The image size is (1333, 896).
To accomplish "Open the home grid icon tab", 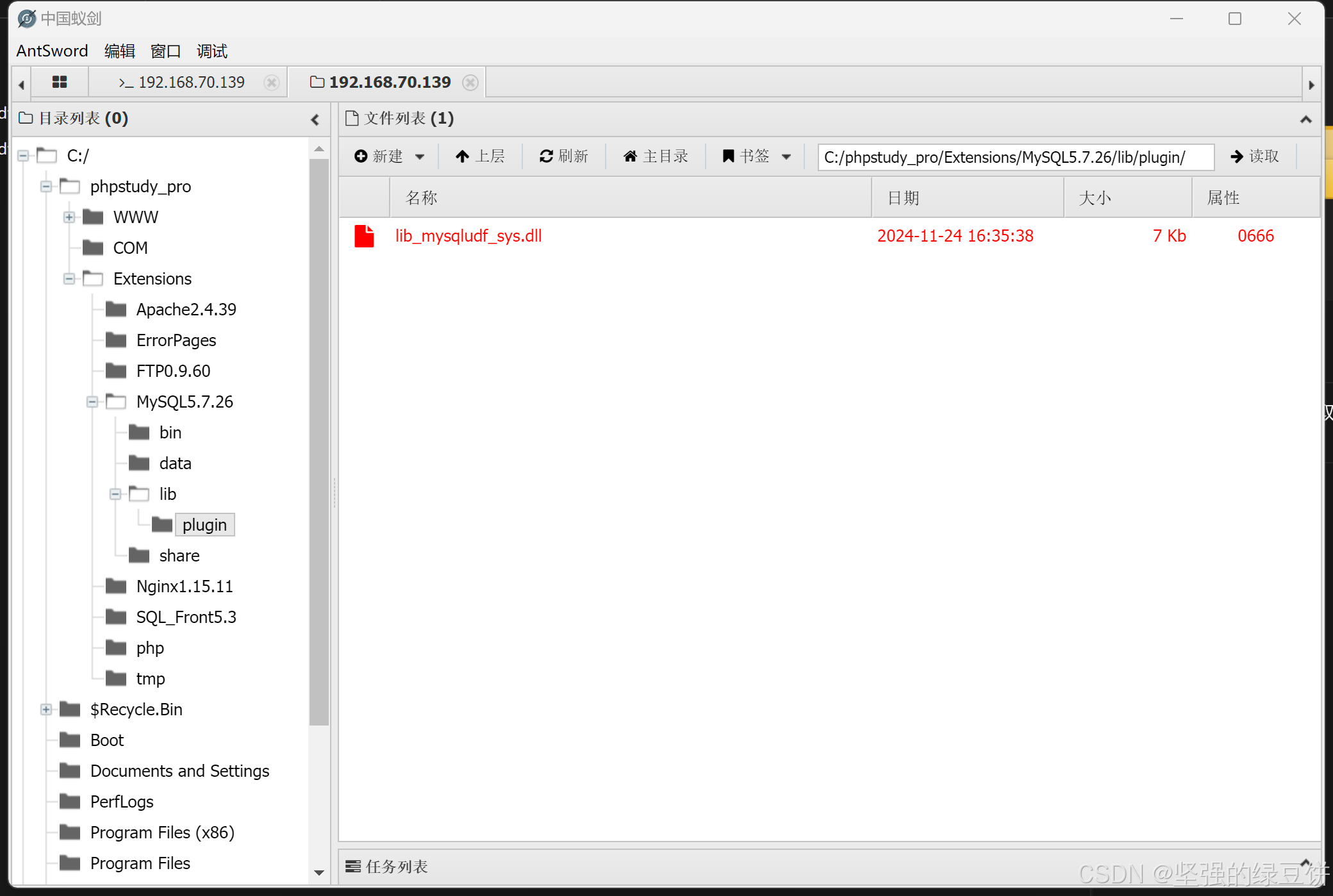I will 60,82.
